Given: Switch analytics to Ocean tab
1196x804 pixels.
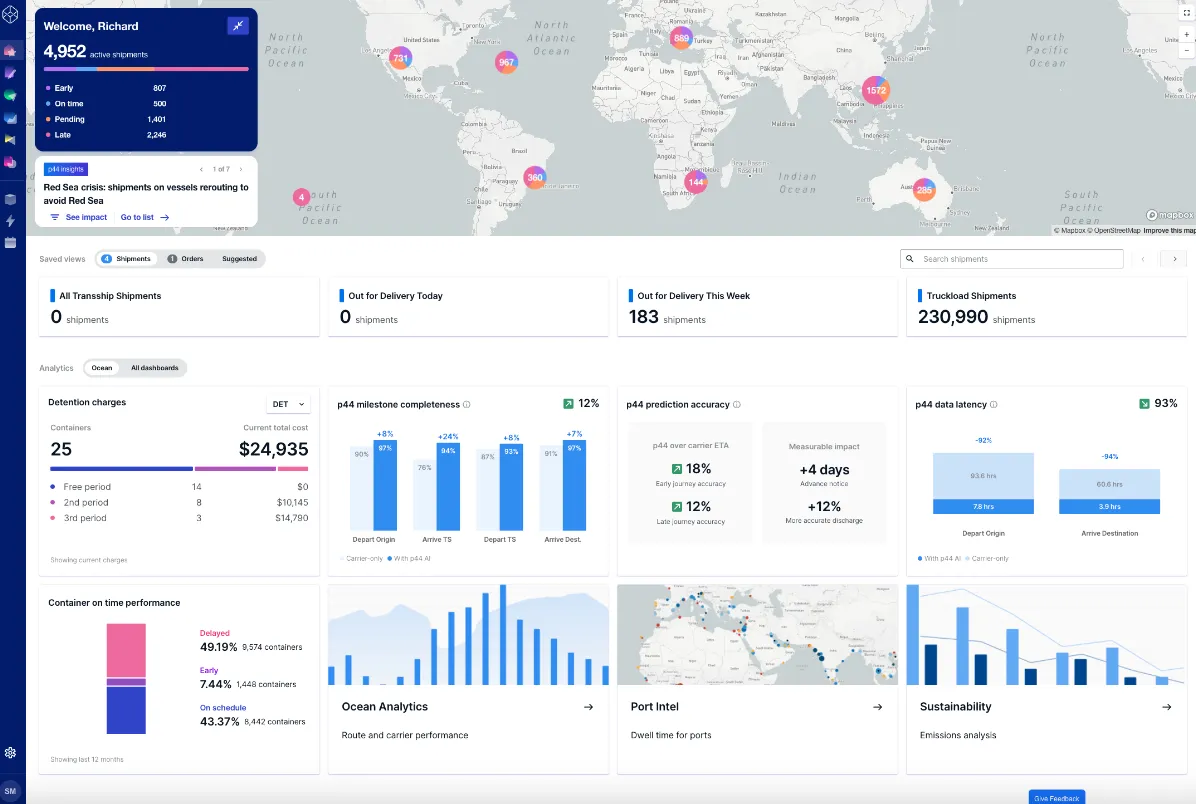Looking at the screenshot, I should 101,368.
